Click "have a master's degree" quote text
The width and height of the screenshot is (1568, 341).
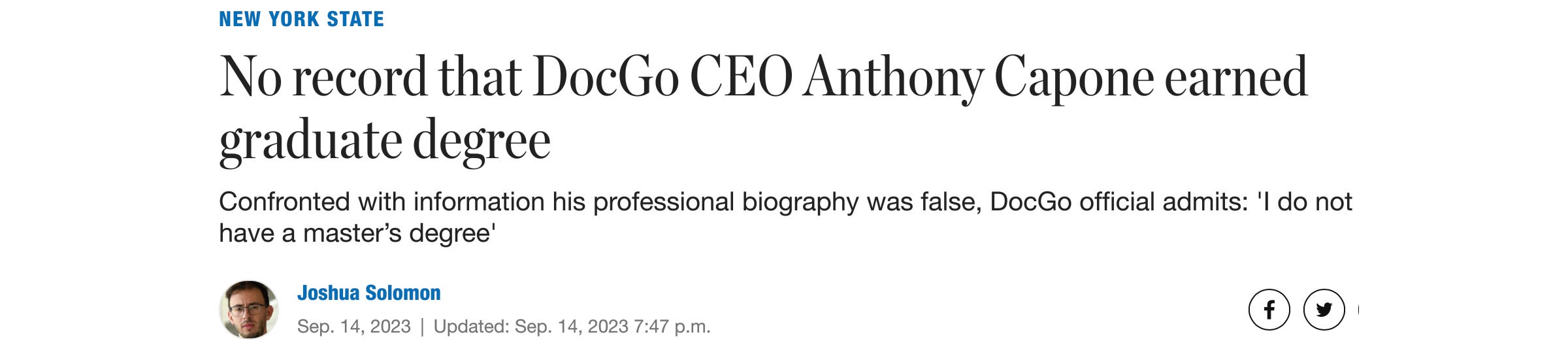[x=357, y=233]
